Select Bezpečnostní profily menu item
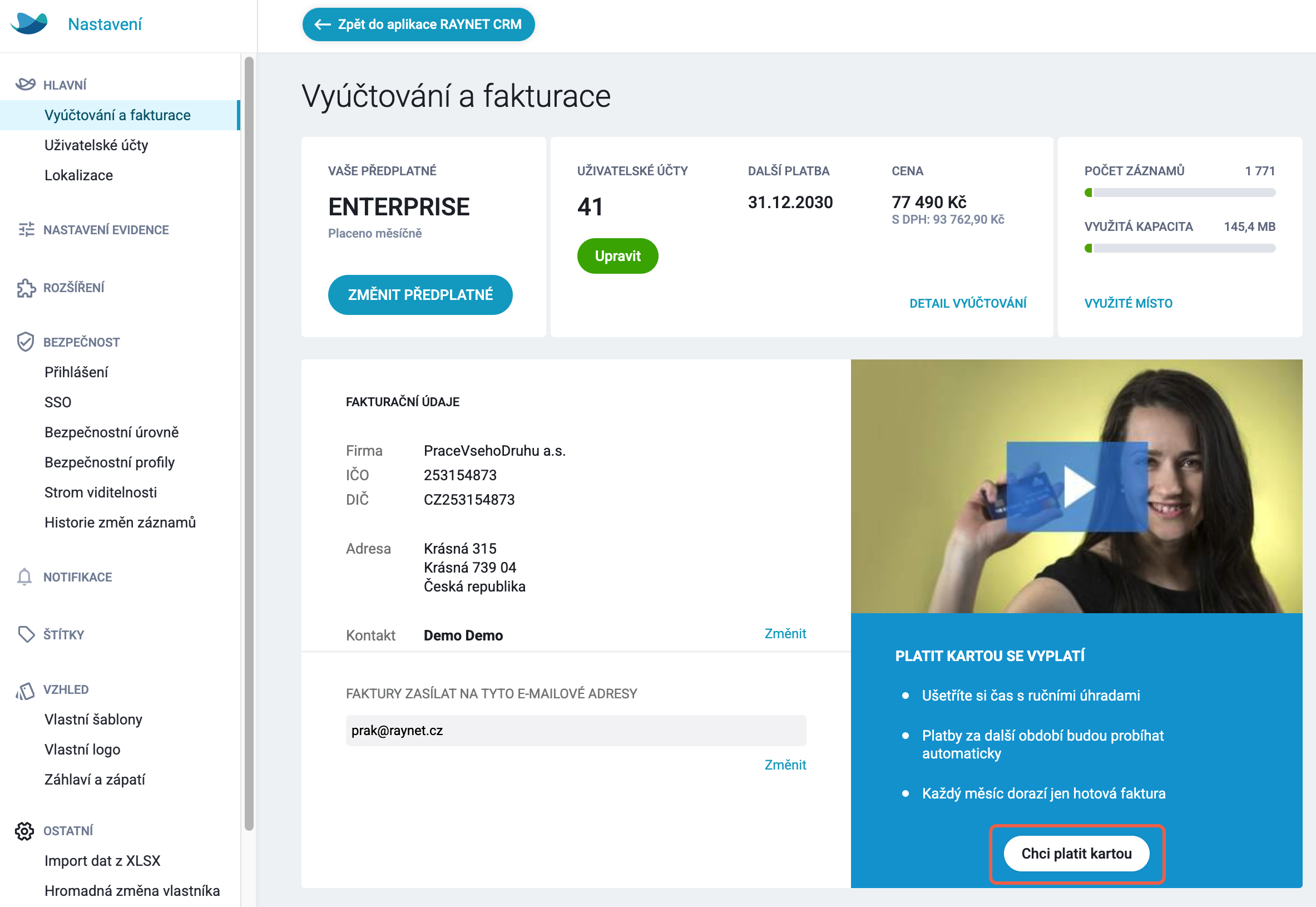 (110, 462)
